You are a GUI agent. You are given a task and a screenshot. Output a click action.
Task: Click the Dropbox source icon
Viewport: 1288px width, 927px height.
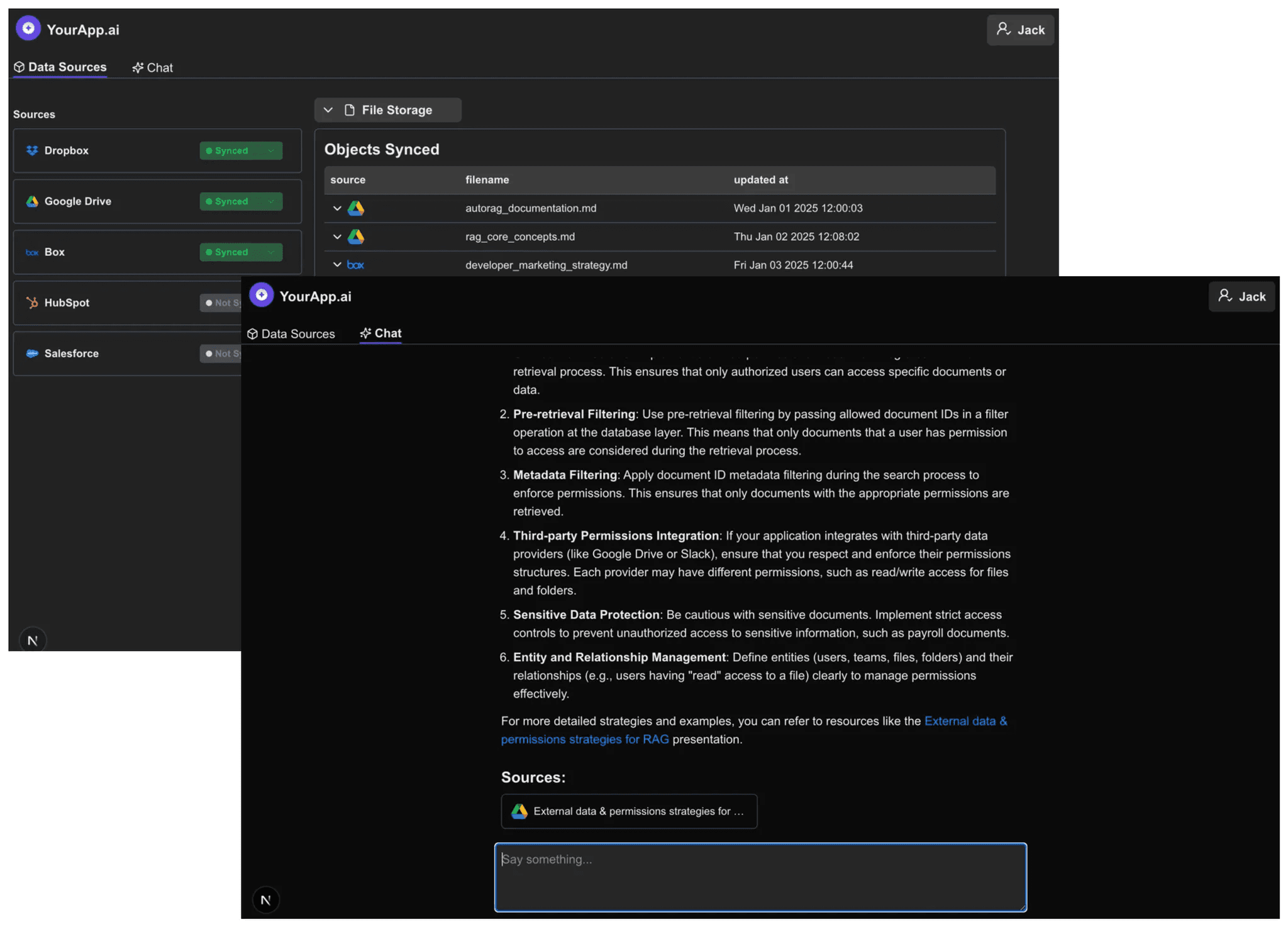(32, 150)
